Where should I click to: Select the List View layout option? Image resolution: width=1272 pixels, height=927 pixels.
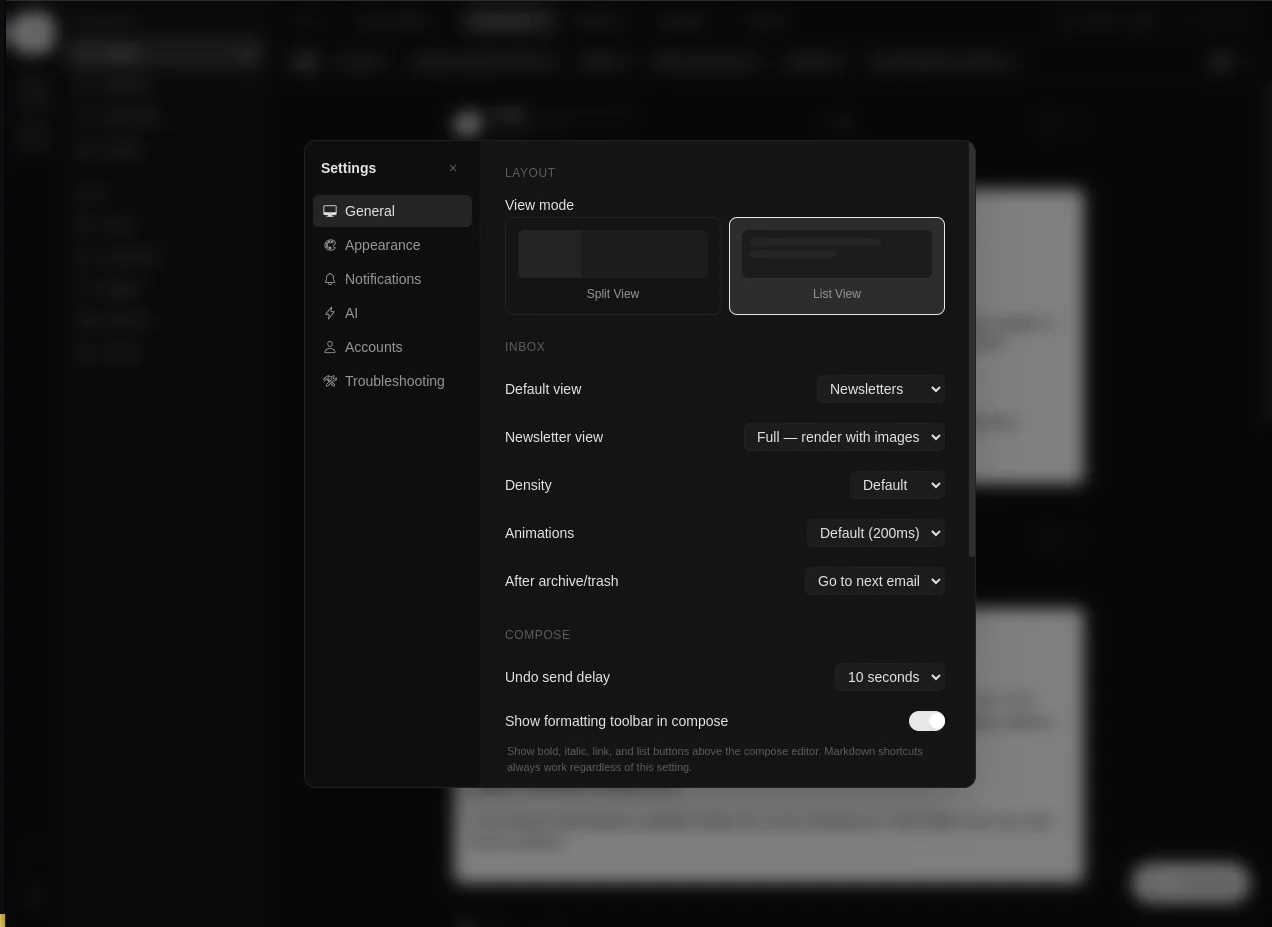pyautogui.click(x=837, y=266)
